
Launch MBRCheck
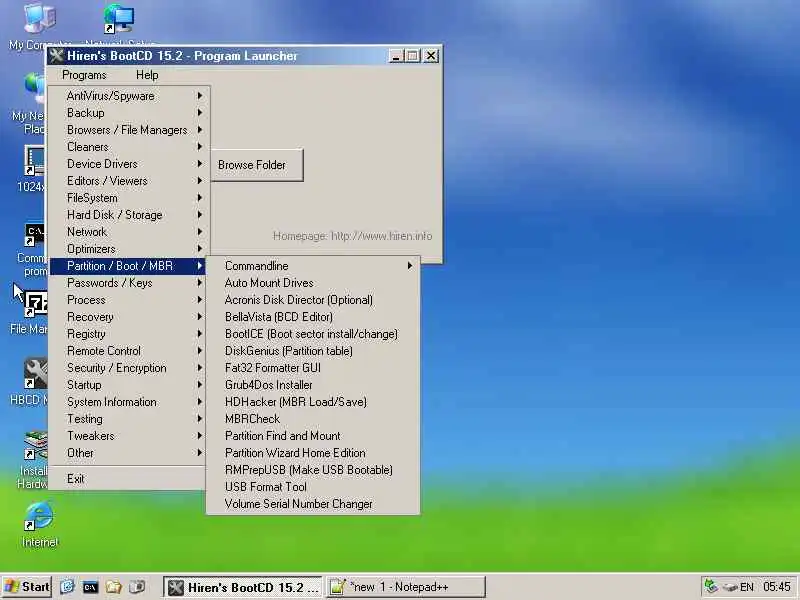313,419
